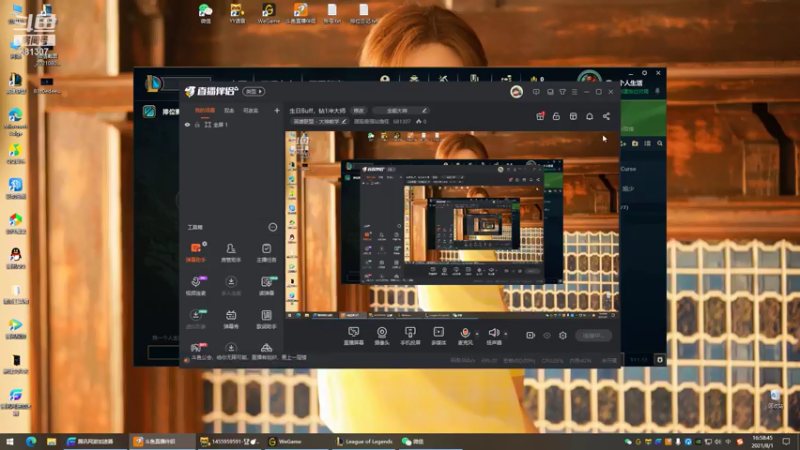Open the 虚拟形象 virtual avatar tool
Image resolution: width=800 pixels, height=450 pixels.
(195, 319)
